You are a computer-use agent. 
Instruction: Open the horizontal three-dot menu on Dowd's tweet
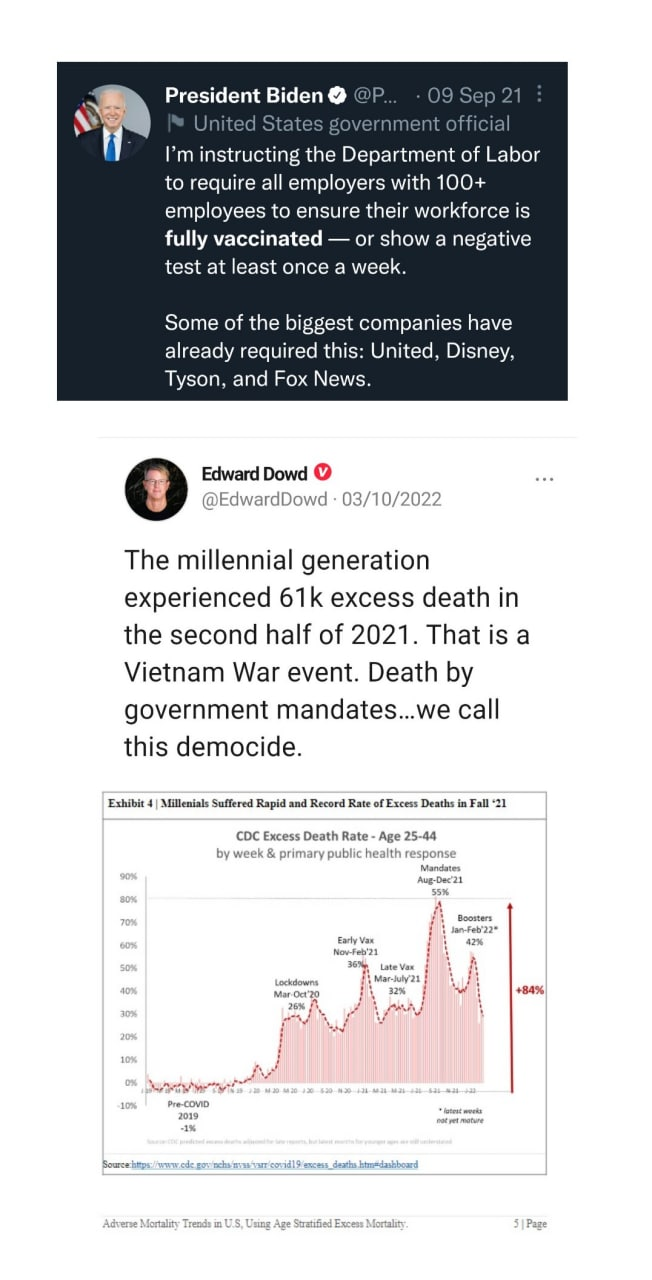point(544,479)
